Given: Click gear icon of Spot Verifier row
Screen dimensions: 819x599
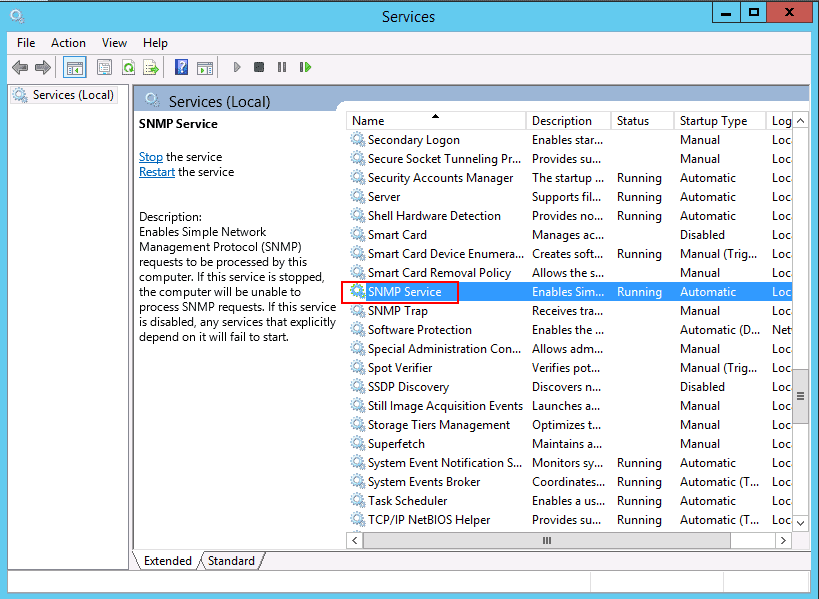Looking at the screenshot, I should [357, 368].
